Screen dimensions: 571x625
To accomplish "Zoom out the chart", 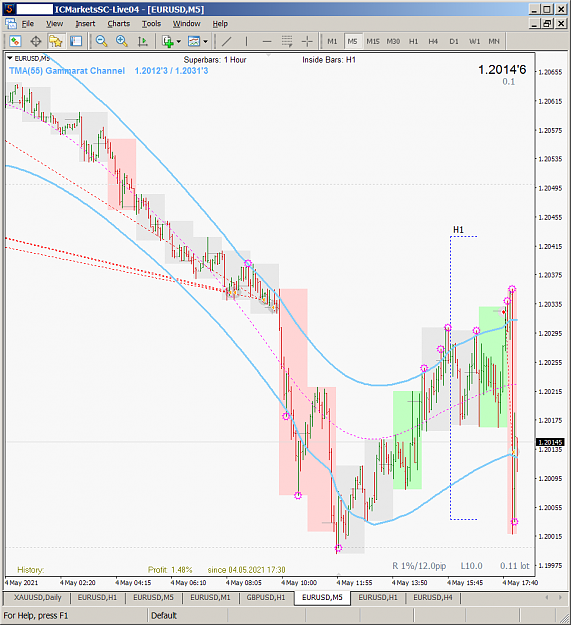I will pos(102,41).
